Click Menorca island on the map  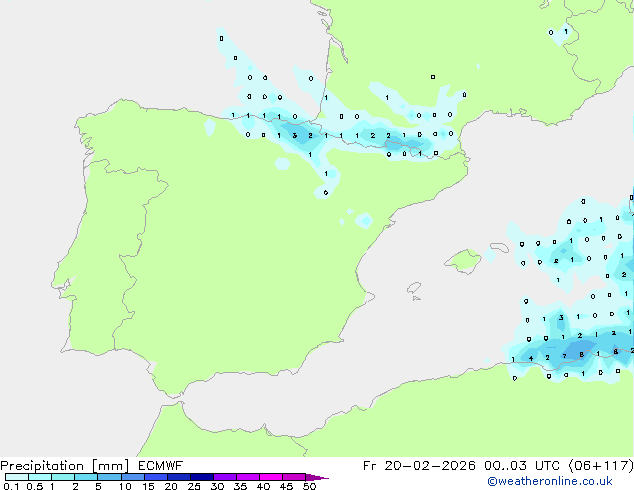[x=500, y=247]
